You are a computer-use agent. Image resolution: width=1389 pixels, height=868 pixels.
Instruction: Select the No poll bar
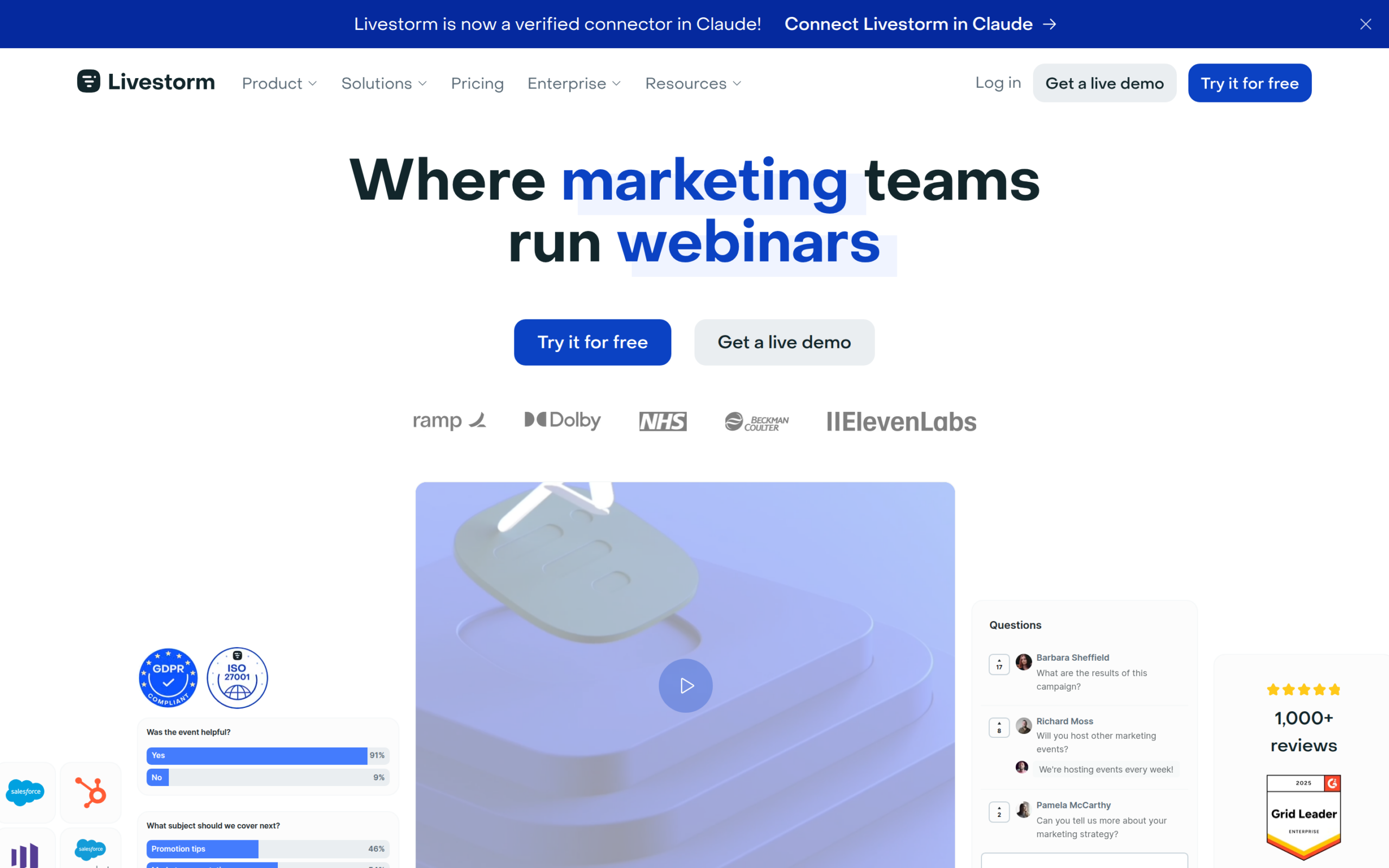(267, 777)
